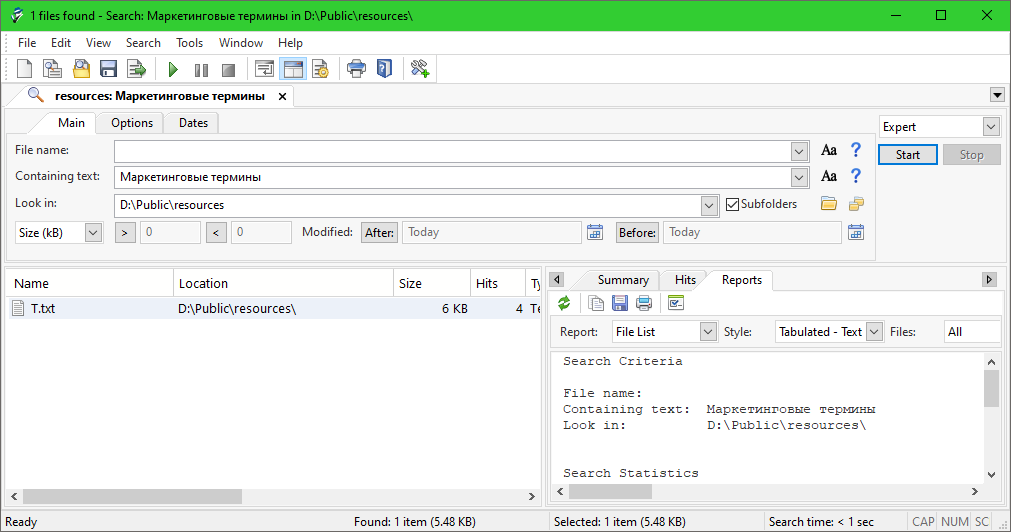Click blue help icon for File name
The width and height of the screenshot is (1011, 532).
point(855,150)
